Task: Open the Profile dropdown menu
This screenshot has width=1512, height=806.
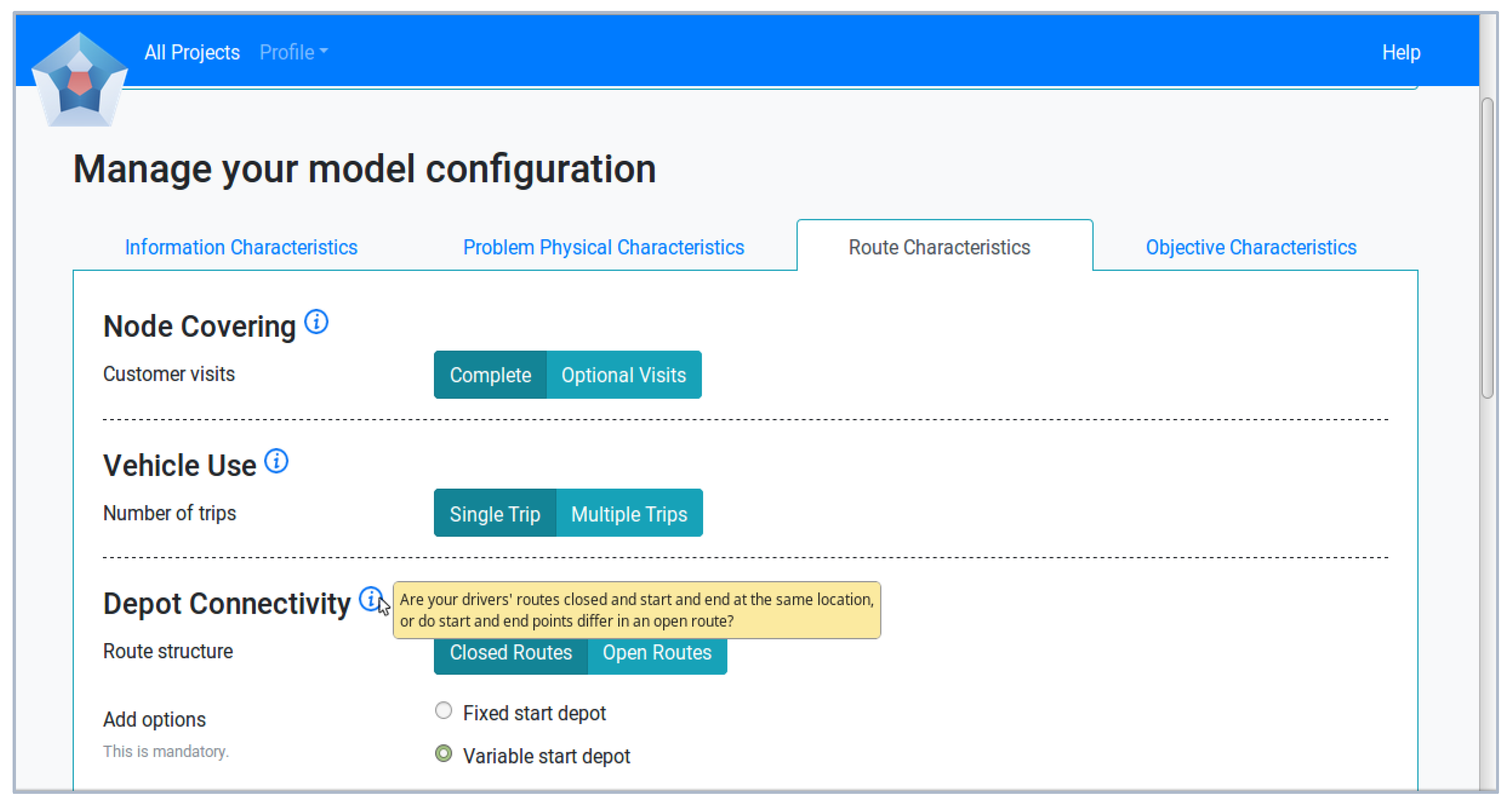Action: coord(294,53)
